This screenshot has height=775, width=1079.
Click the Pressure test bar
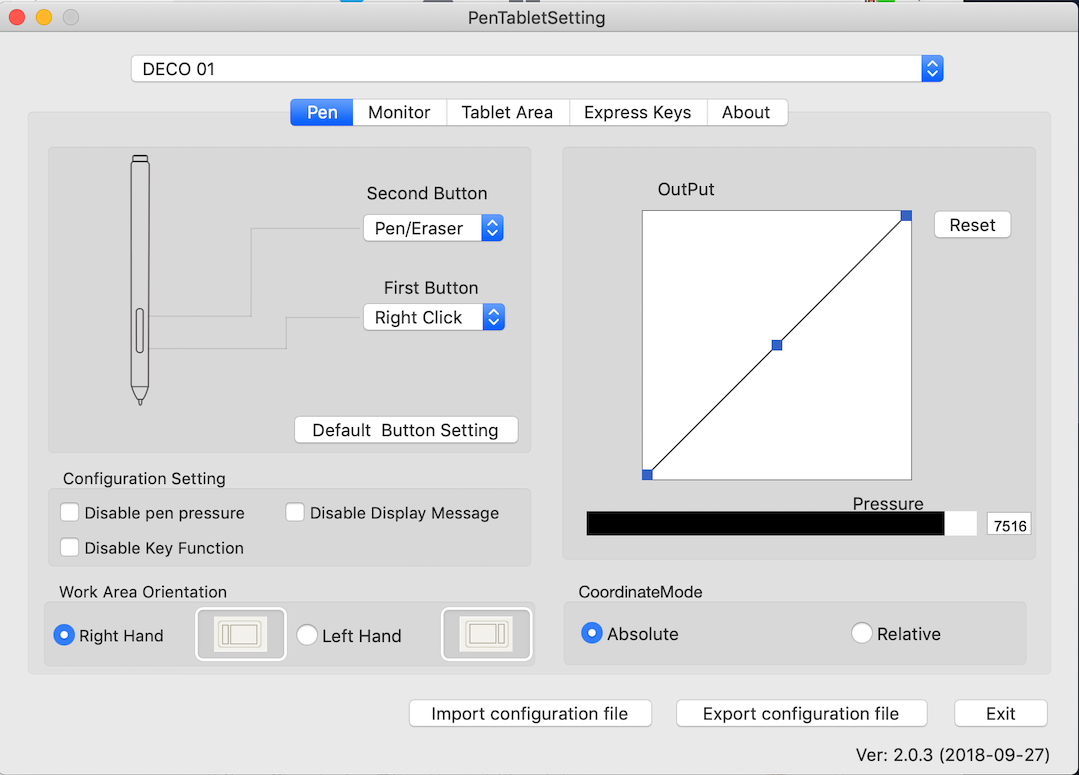point(782,524)
